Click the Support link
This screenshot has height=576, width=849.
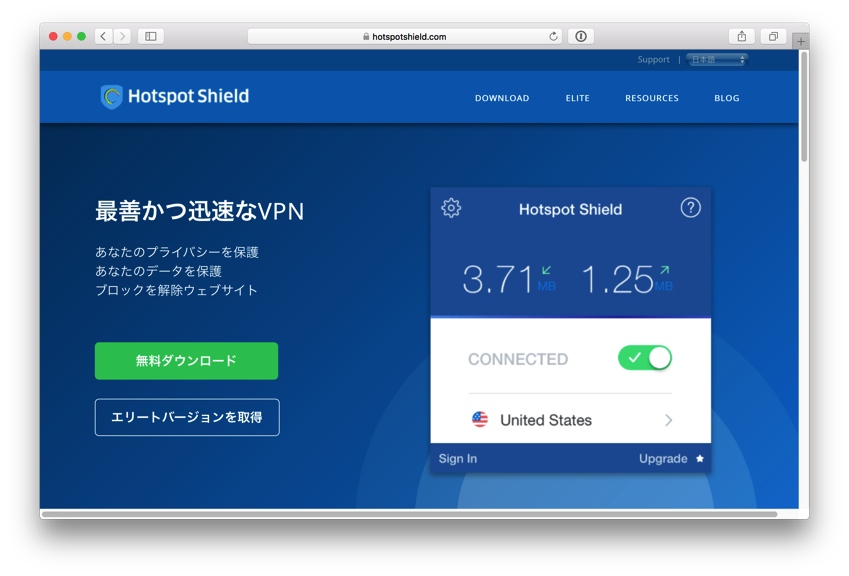pyautogui.click(x=653, y=60)
